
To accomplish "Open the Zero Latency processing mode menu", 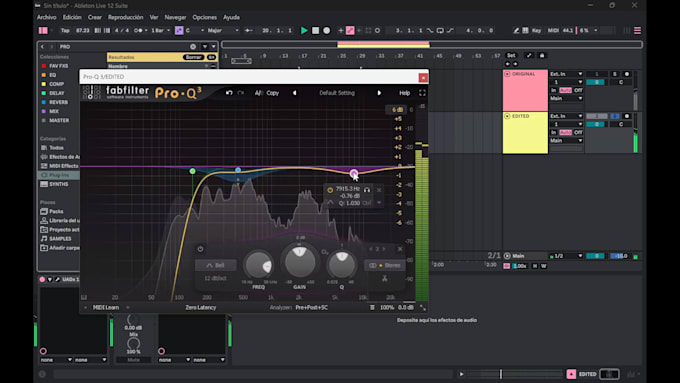I will coord(200,308).
